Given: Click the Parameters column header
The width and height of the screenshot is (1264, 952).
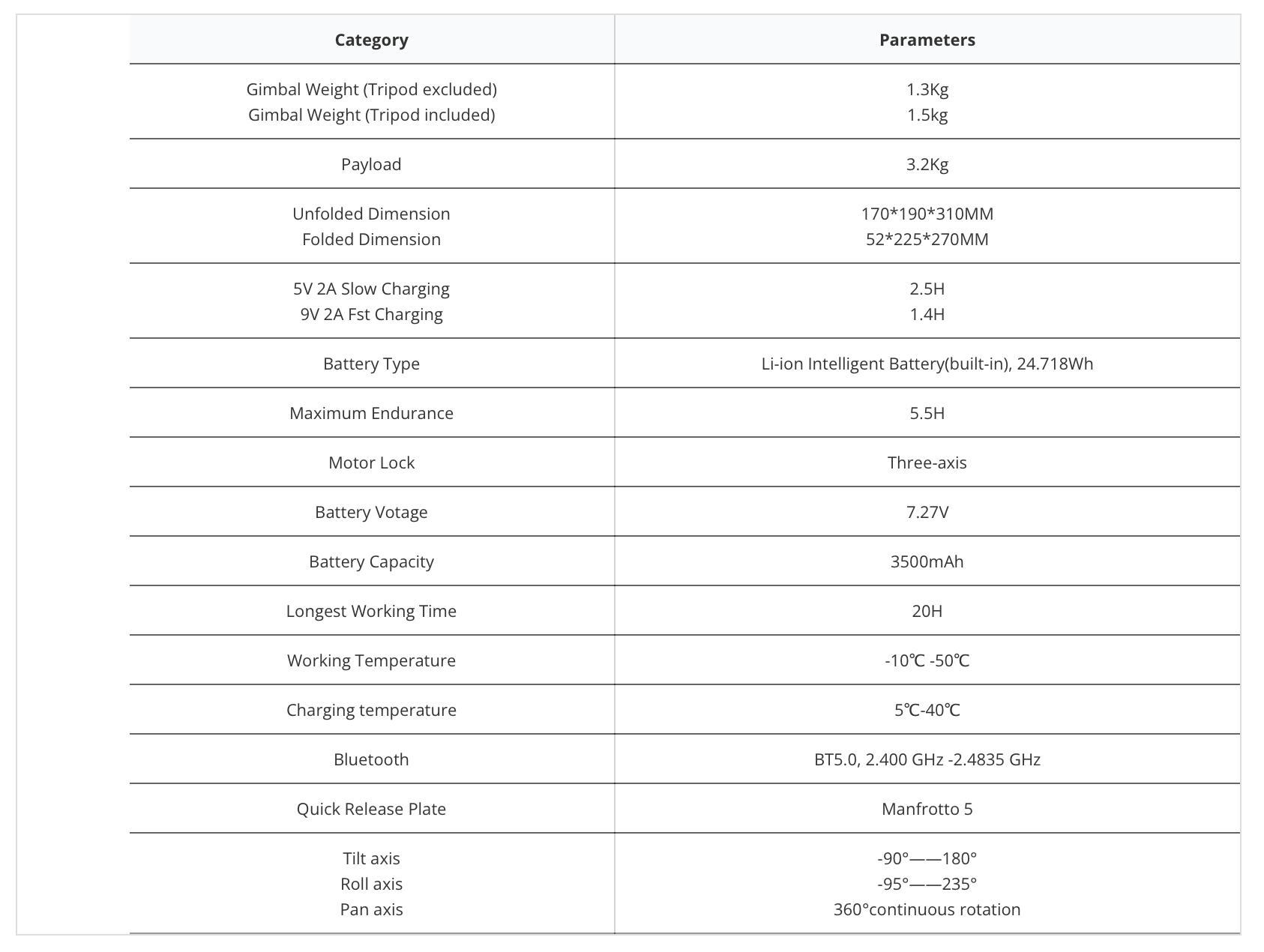Looking at the screenshot, I should (927, 40).
